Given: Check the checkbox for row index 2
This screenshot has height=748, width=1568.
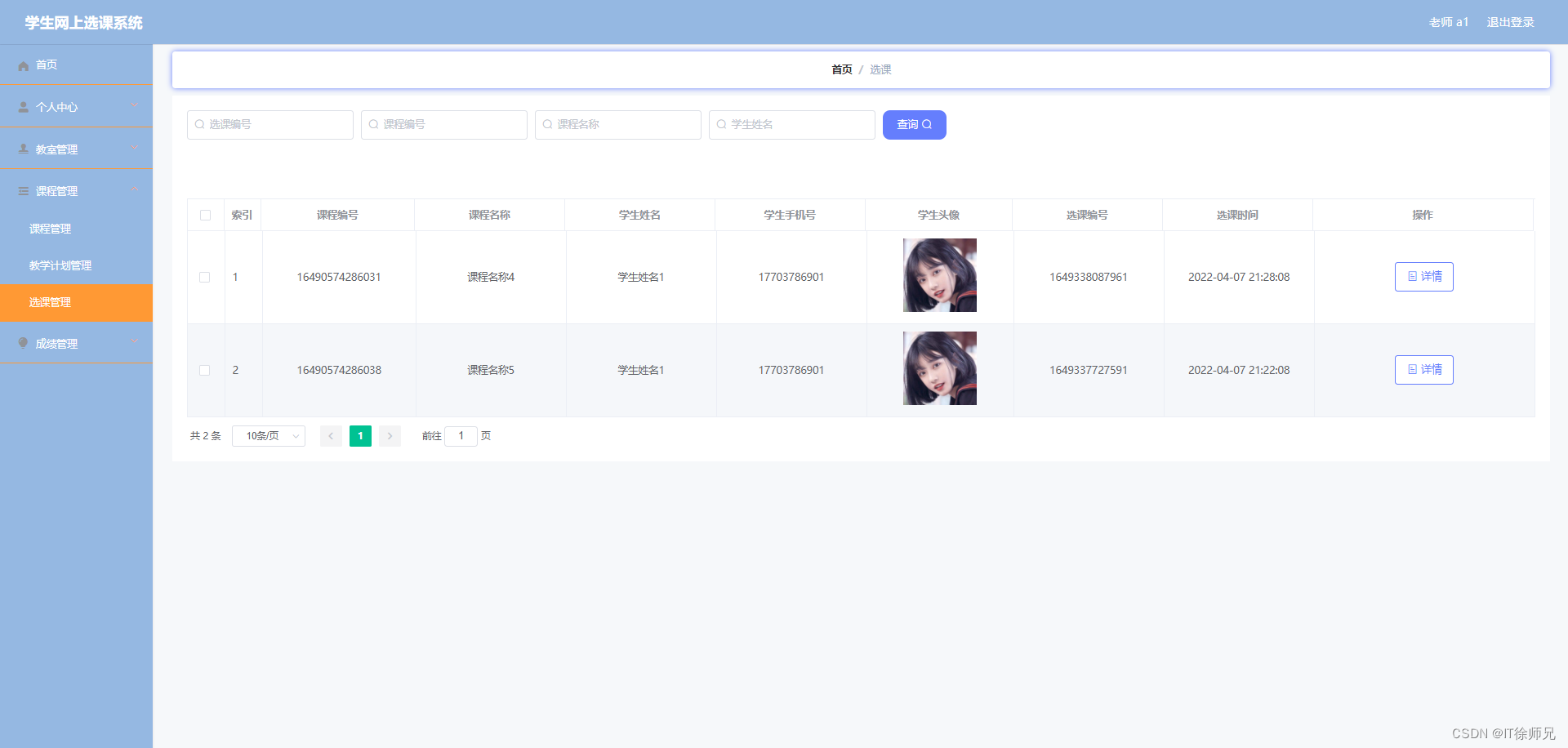Looking at the screenshot, I should click(x=205, y=370).
